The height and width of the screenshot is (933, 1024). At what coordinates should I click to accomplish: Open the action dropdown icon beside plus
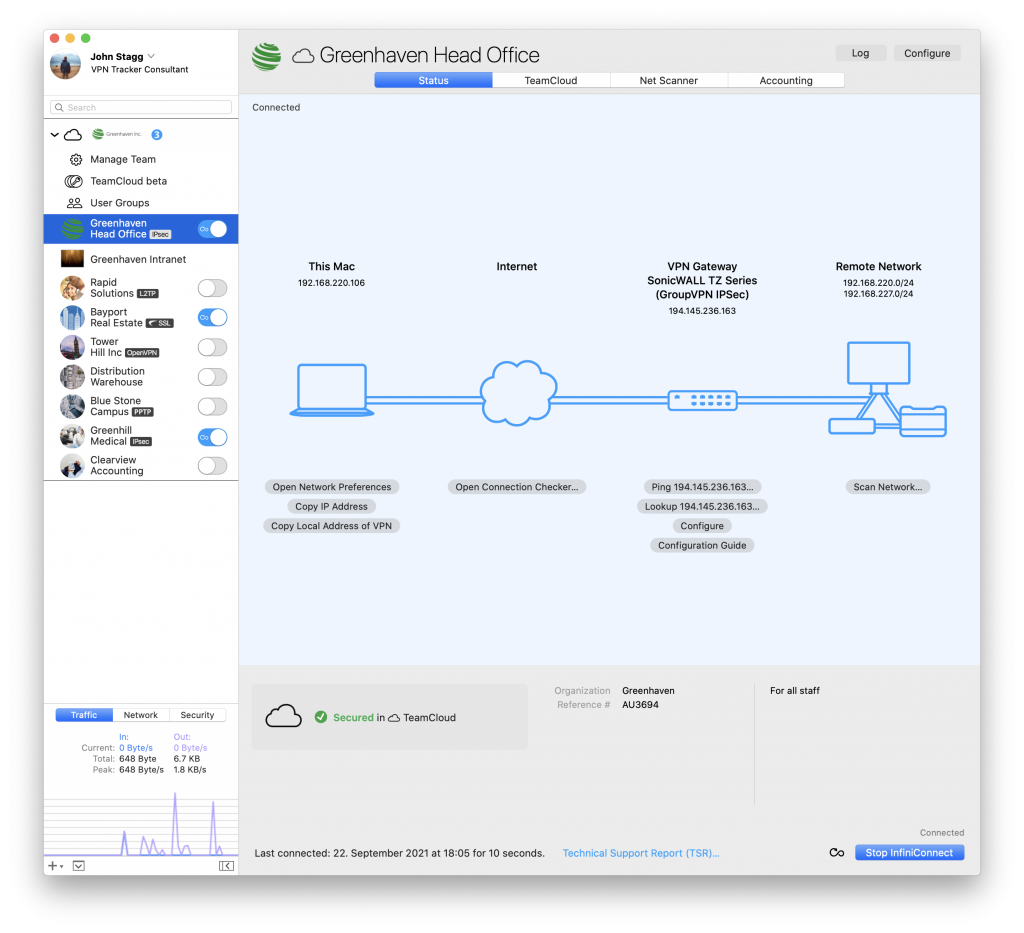[78, 866]
